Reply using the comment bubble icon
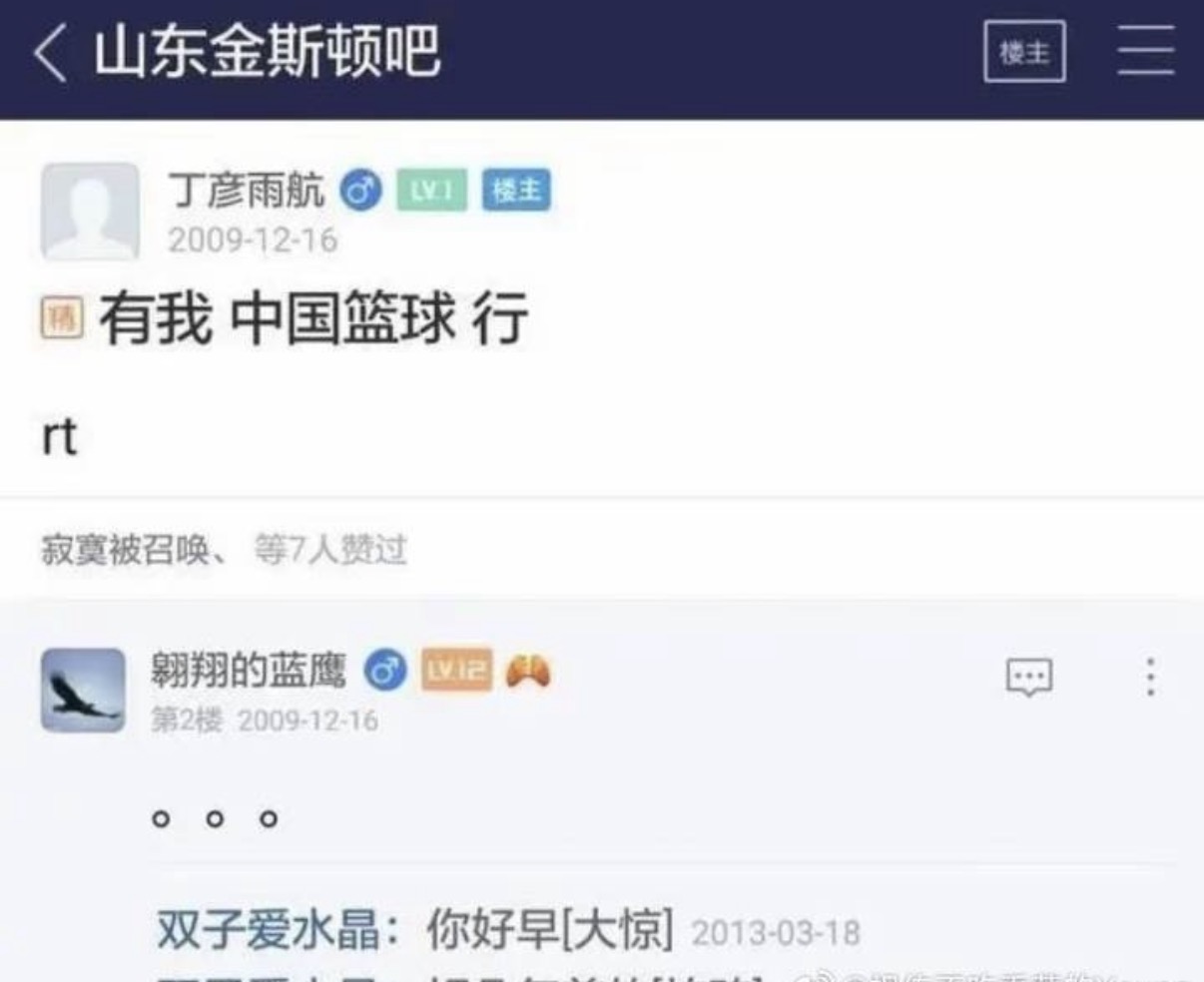The width and height of the screenshot is (1204, 982). pyautogui.click(x=1028, y=678)
